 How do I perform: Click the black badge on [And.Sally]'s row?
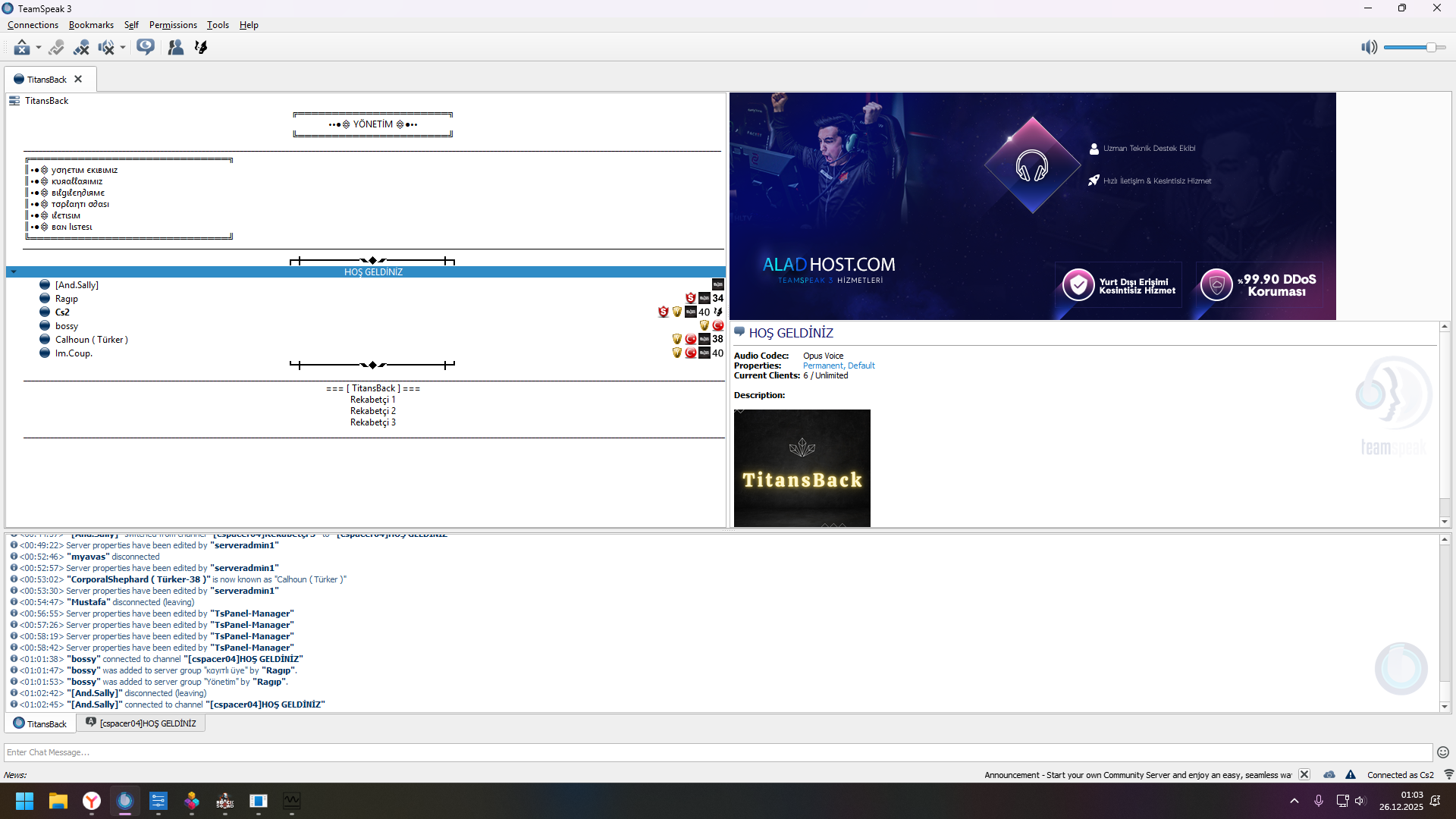[x=718, y=285]
